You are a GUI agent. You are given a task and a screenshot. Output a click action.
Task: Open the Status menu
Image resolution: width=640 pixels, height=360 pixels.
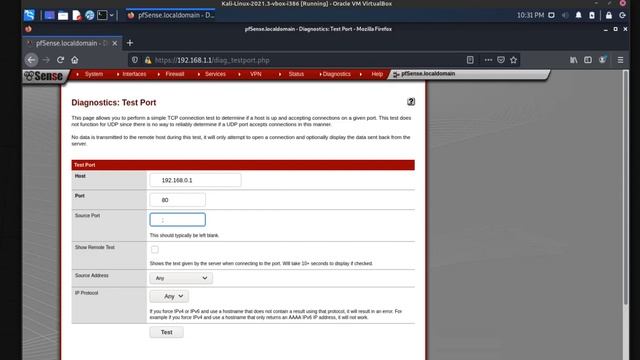coord(296,74)
